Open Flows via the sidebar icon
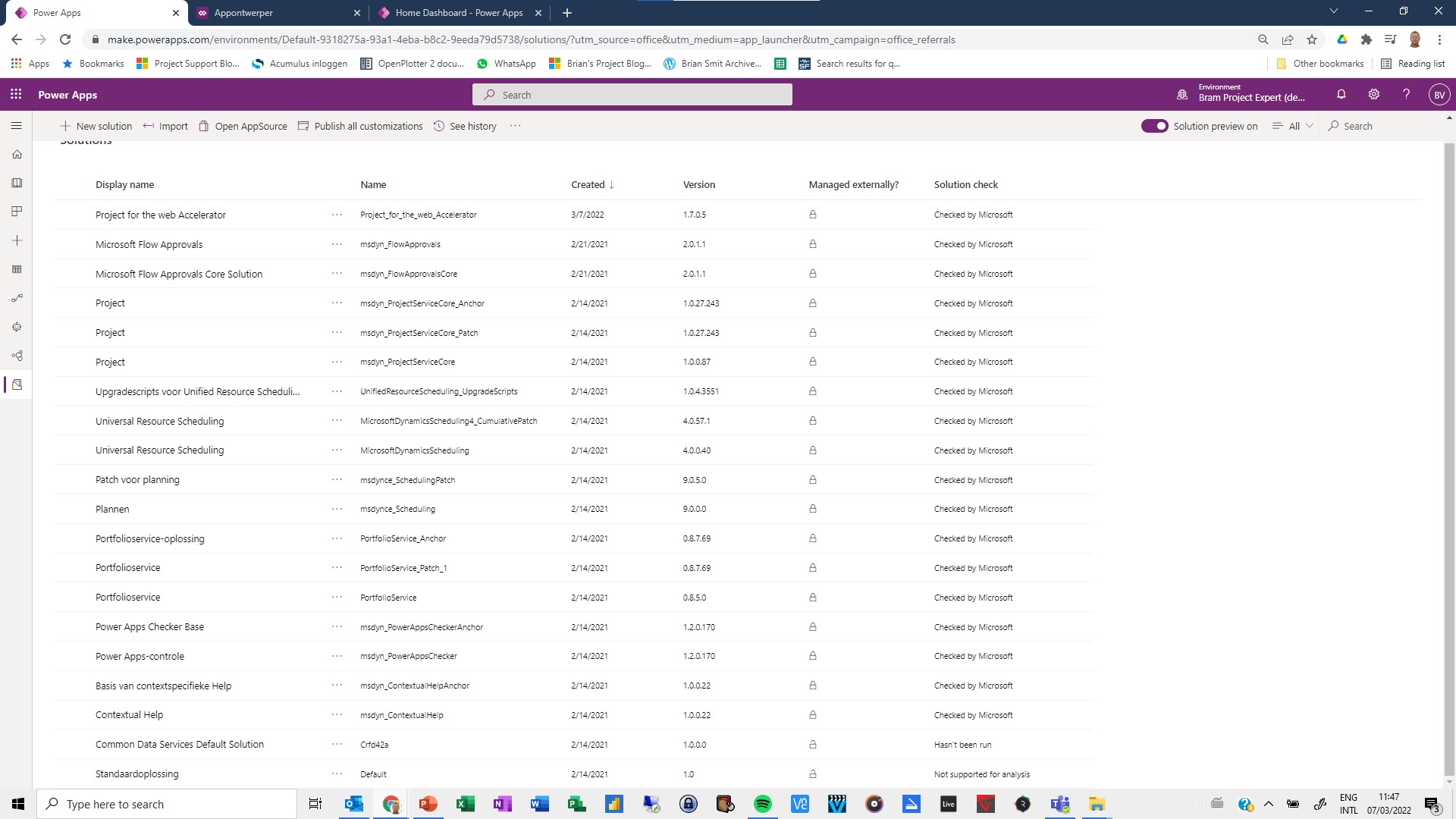1456x819 pixels. pyautogui.click(x=17, y=298)
